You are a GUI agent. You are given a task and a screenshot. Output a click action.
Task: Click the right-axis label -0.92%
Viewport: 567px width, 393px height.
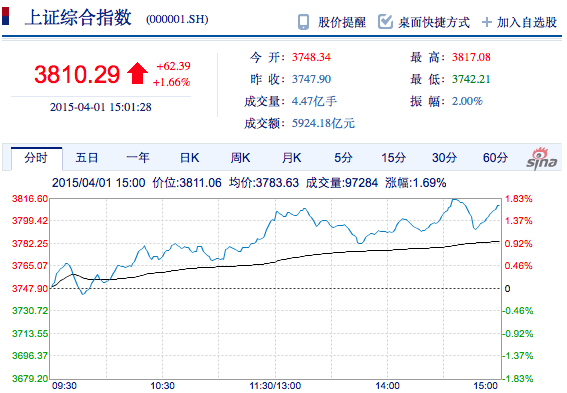click(x=517, y=333)
